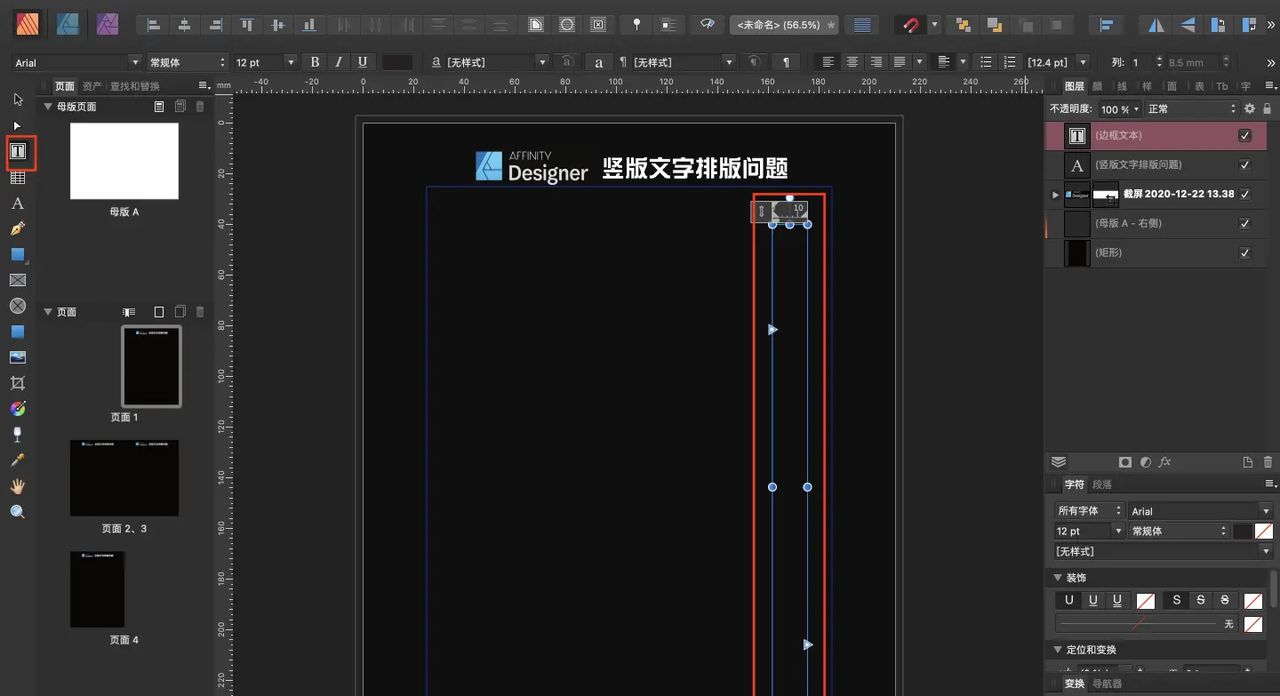Select the Table tool

coord(16,177)
